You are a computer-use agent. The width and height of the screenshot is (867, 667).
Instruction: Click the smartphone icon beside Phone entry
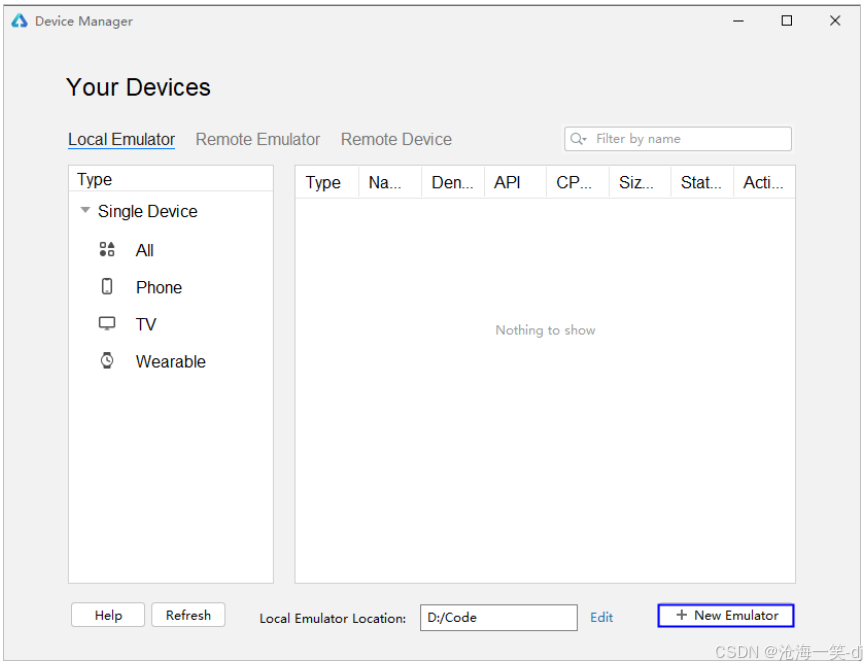(x=107, y=286)
